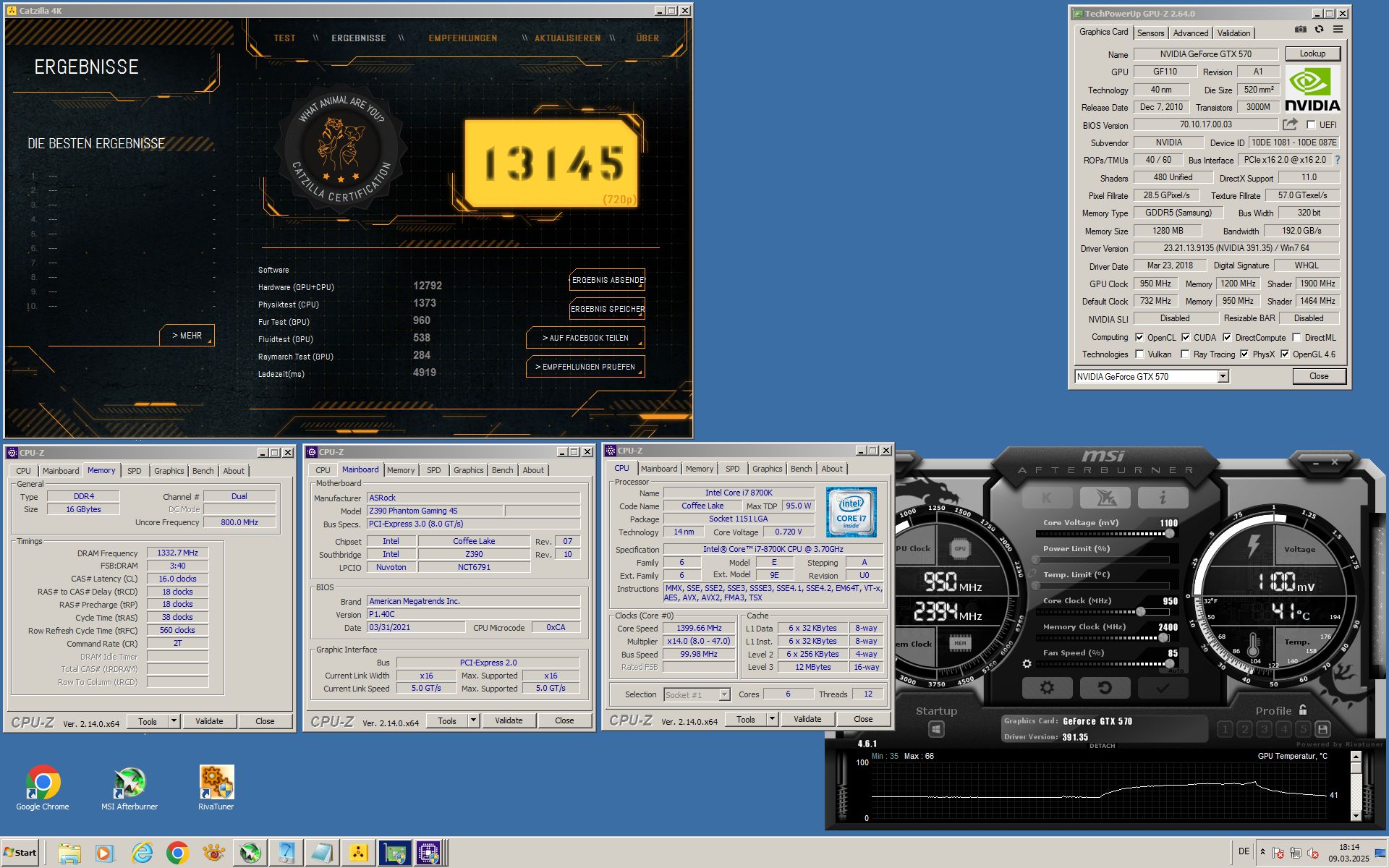Image resolution: width=1389 pixels, height=868 pixels.
Task: Click fan speed settings small gear
Action: [1027, 663]
